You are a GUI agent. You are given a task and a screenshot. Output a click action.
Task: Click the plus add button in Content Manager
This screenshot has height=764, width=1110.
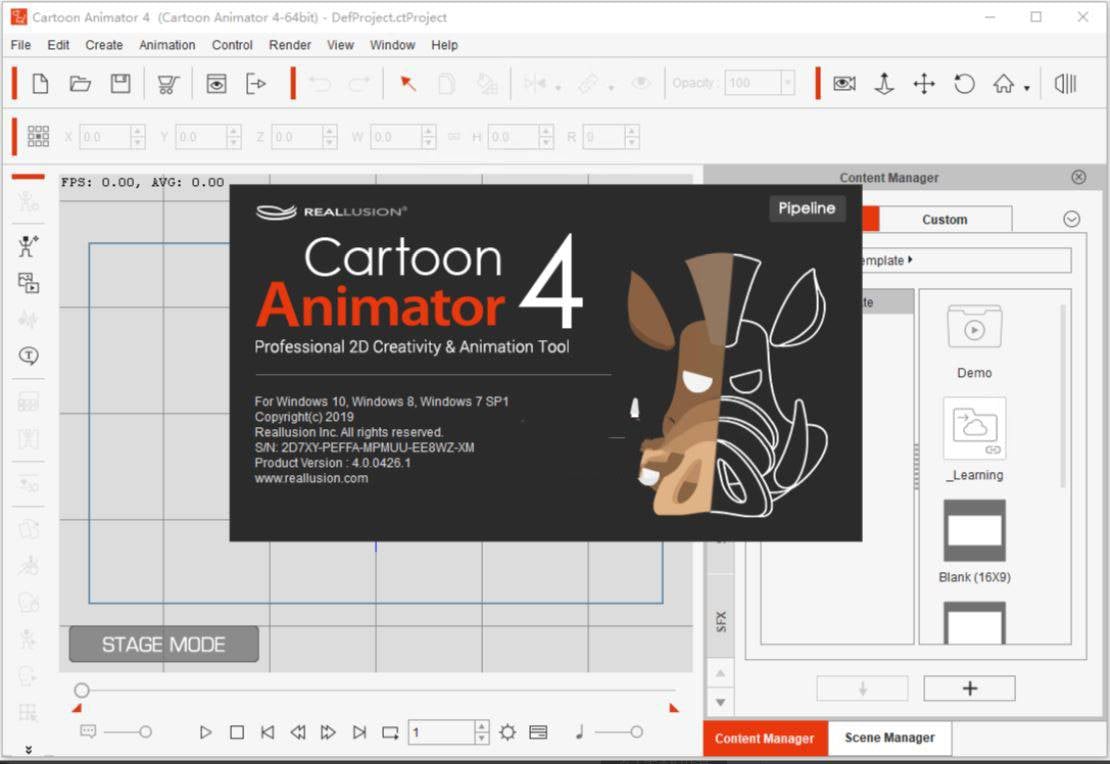(x=969, y=688)
